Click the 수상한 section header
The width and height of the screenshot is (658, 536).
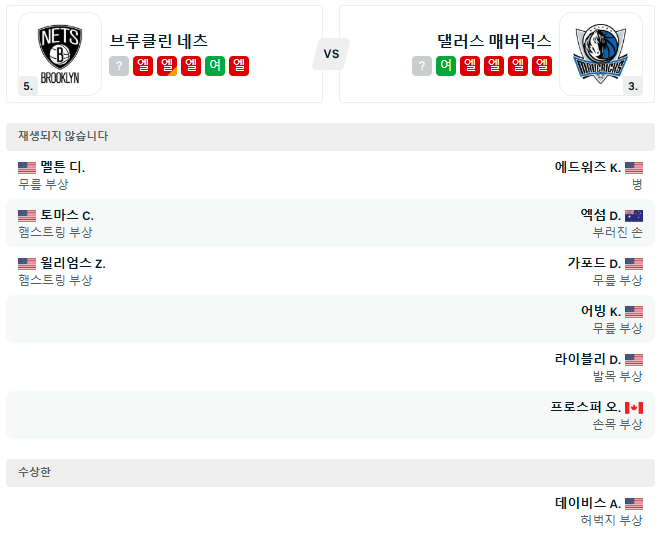[x=34, y=472]
